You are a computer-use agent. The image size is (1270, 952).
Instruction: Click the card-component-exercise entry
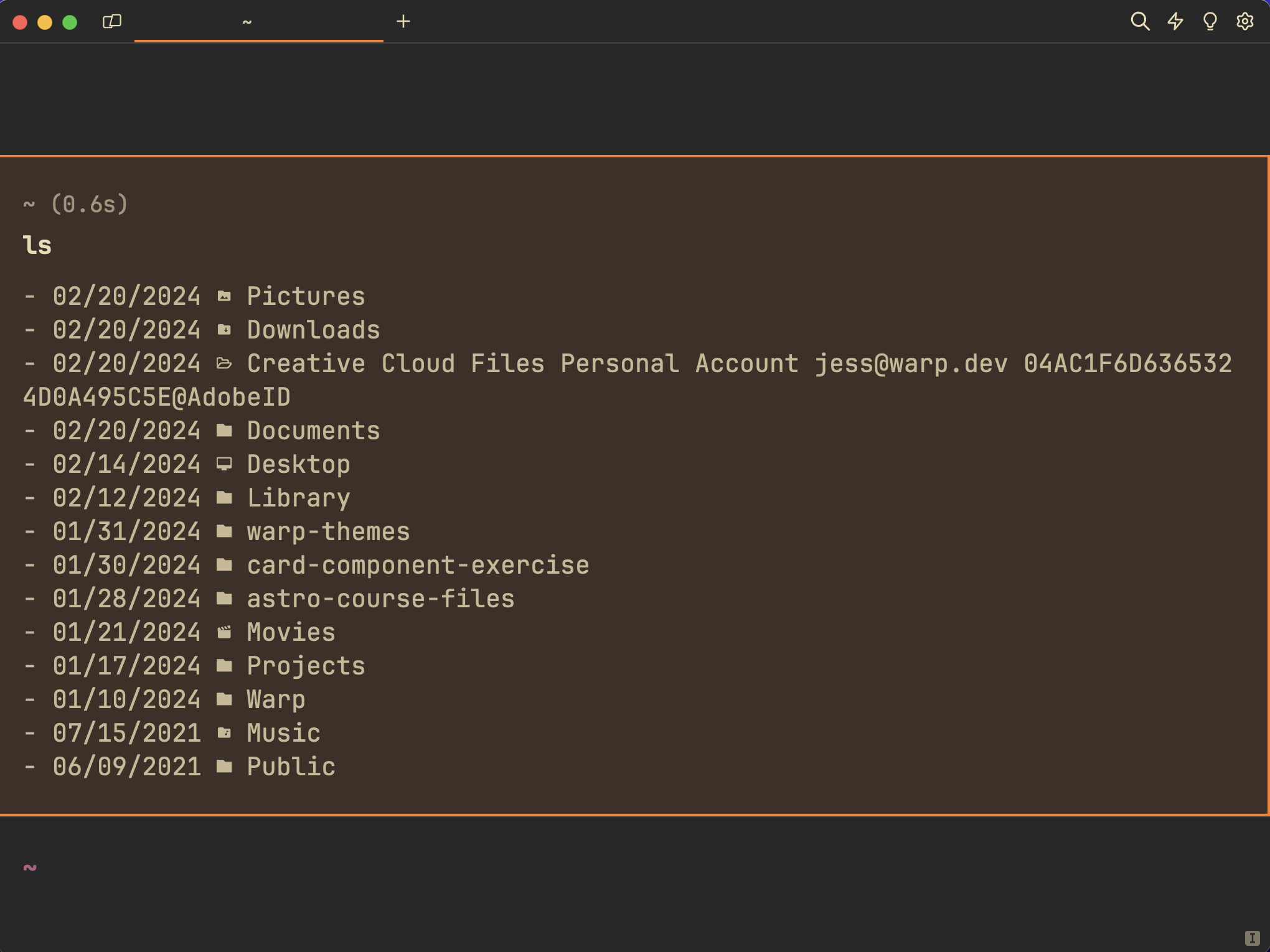[418, 565]
